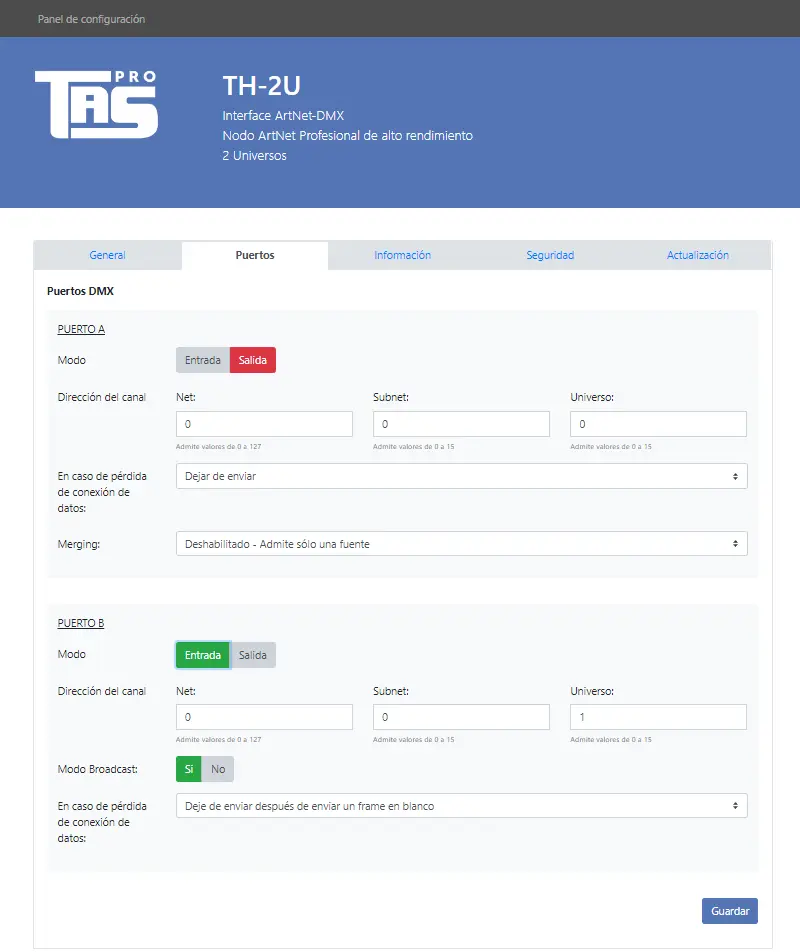Click the TAS Pro logo

96,104
